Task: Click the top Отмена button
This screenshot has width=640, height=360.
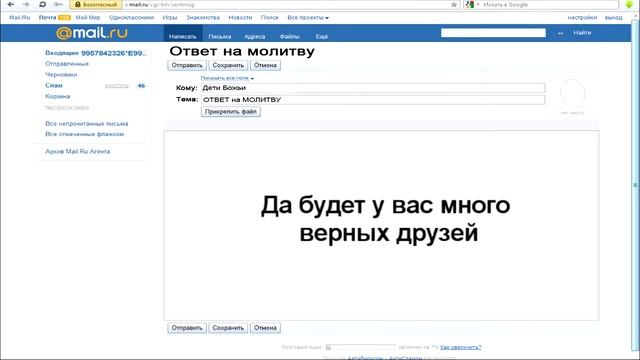Action: (x=265, y=65)
